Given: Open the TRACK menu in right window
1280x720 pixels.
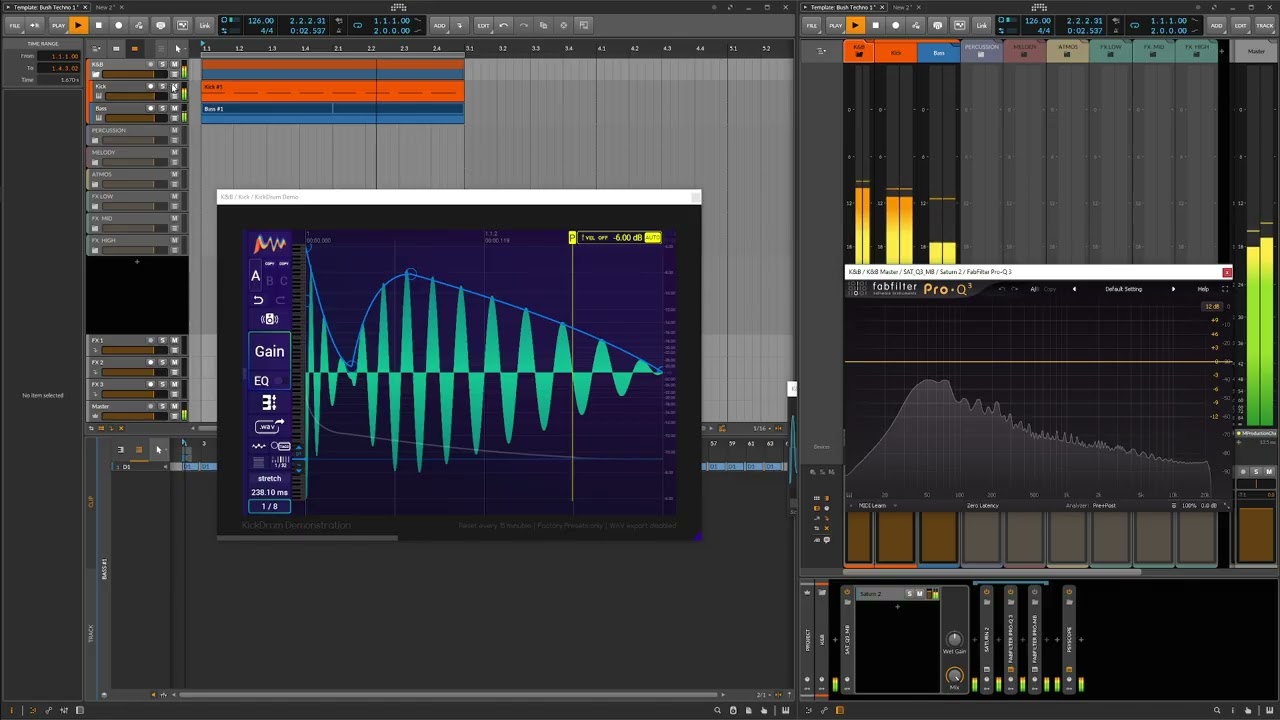Looking at the screenshot, I should 1264,25.
